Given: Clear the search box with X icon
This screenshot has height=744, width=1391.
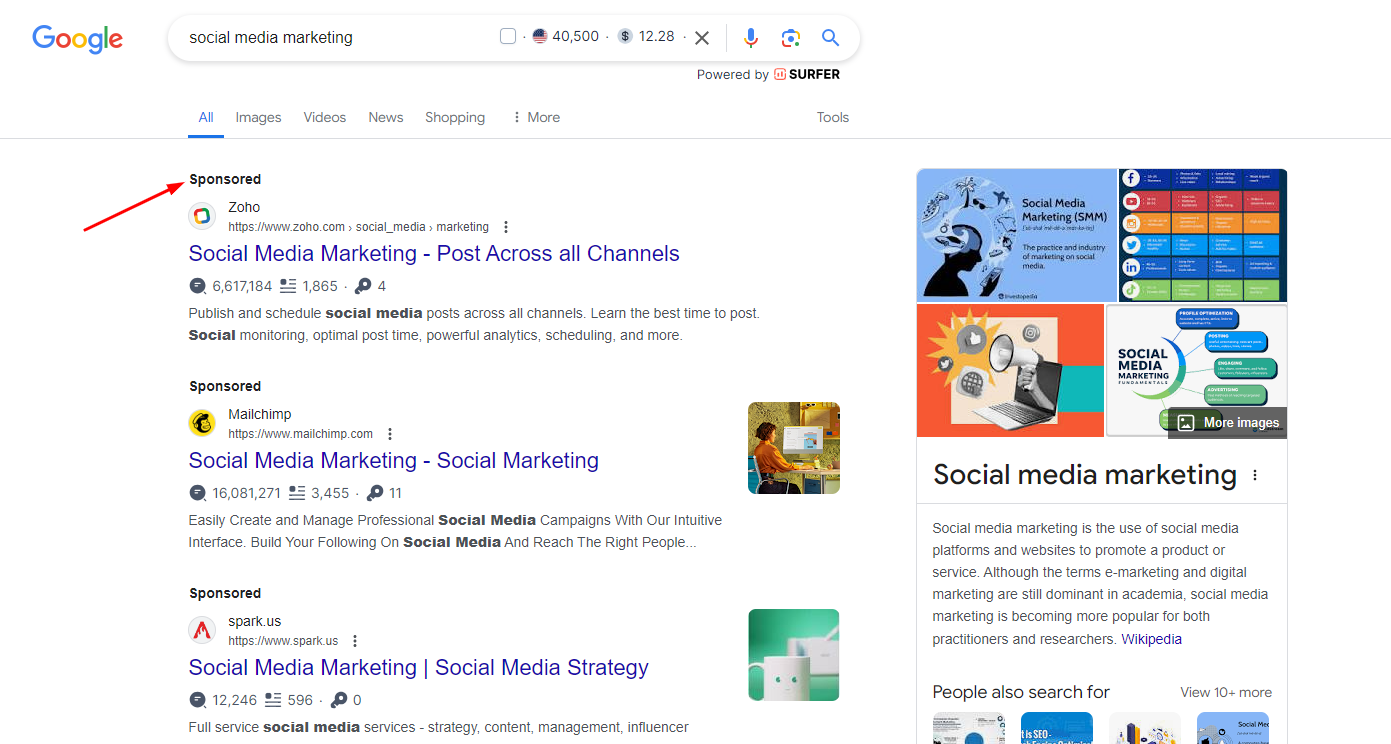Looking at the screenshot, I should [x=702, y=38].
